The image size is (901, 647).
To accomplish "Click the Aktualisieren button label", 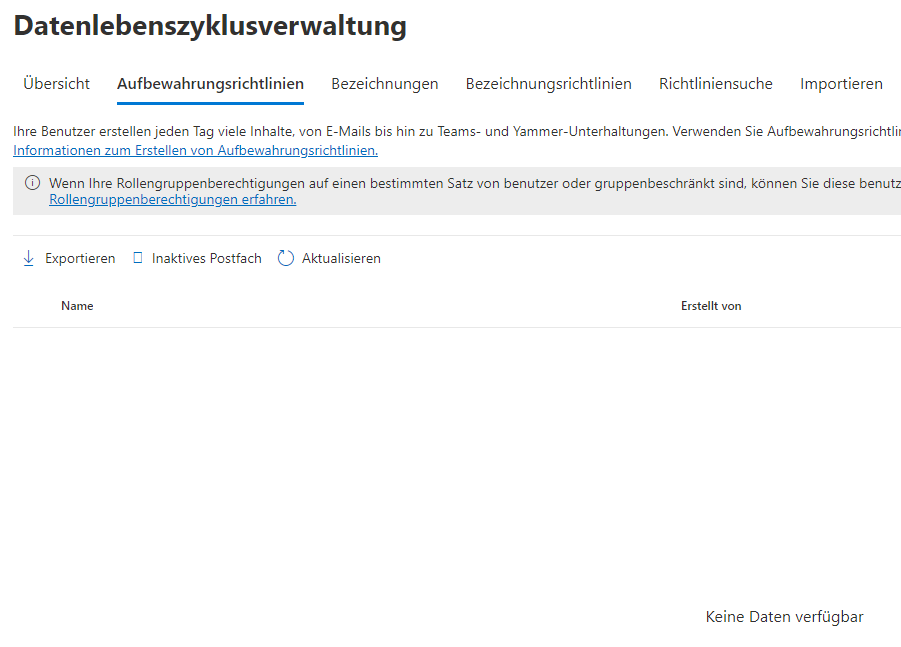I will coord(341,259).
